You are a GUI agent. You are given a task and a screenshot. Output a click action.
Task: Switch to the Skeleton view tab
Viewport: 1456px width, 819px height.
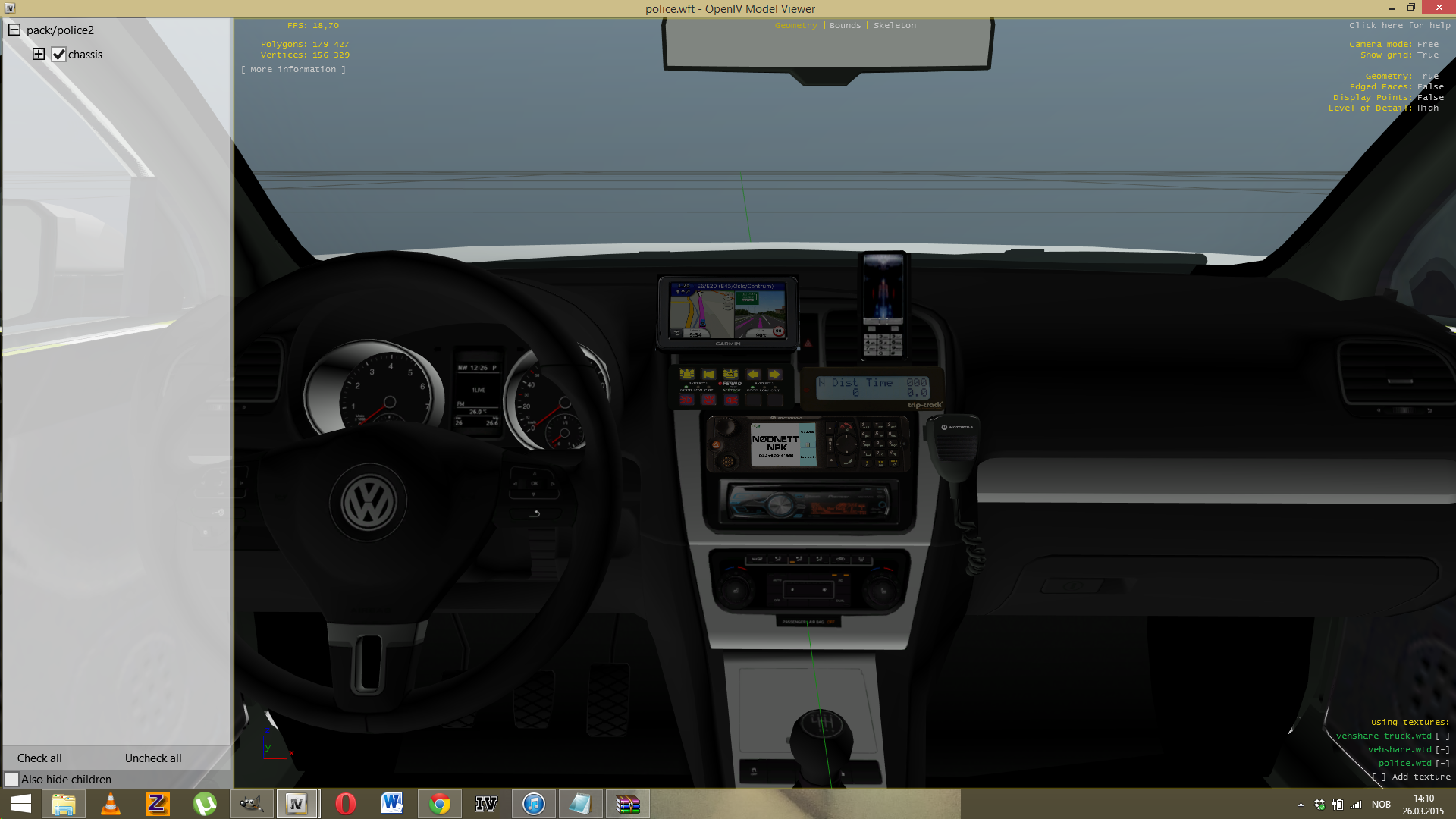coord(894,25)
